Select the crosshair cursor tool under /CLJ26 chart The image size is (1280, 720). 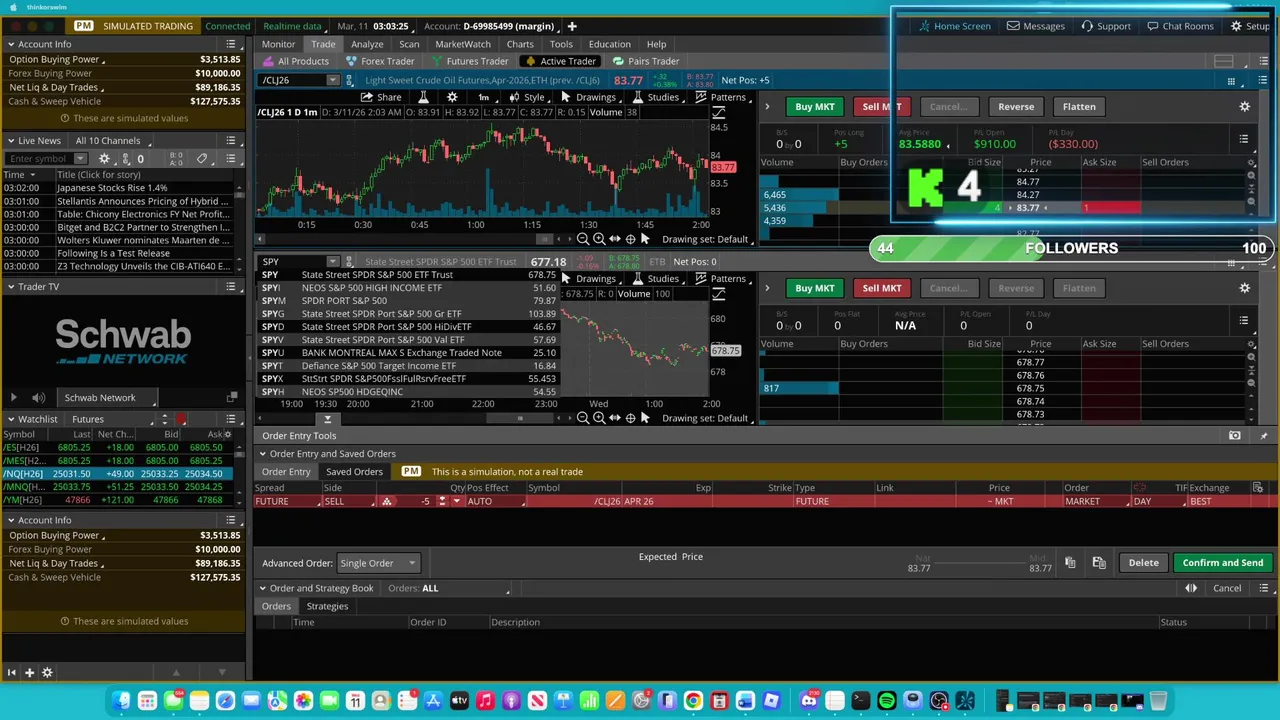point(630,239)
